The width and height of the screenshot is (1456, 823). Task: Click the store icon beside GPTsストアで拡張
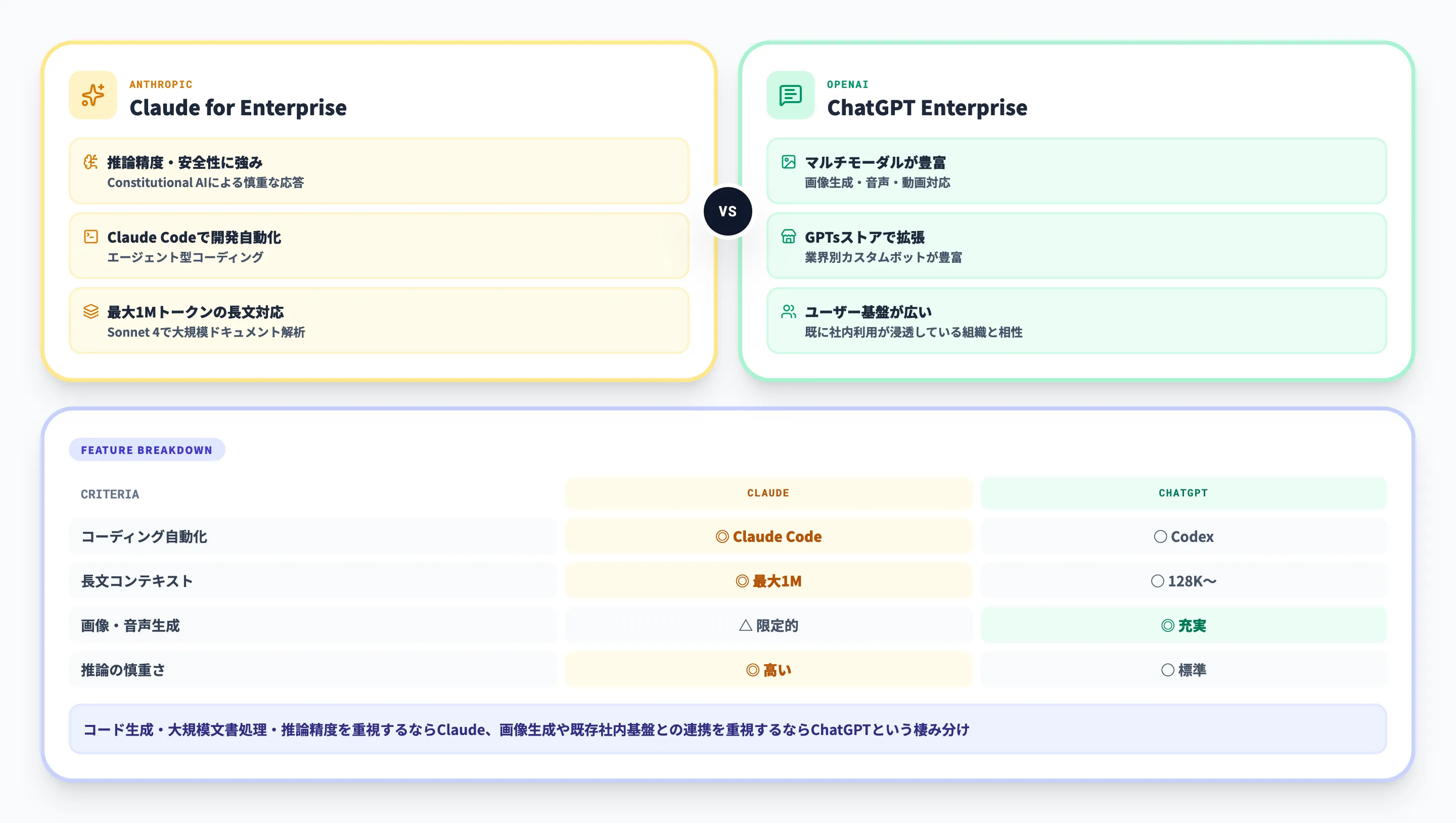[789, 236]
